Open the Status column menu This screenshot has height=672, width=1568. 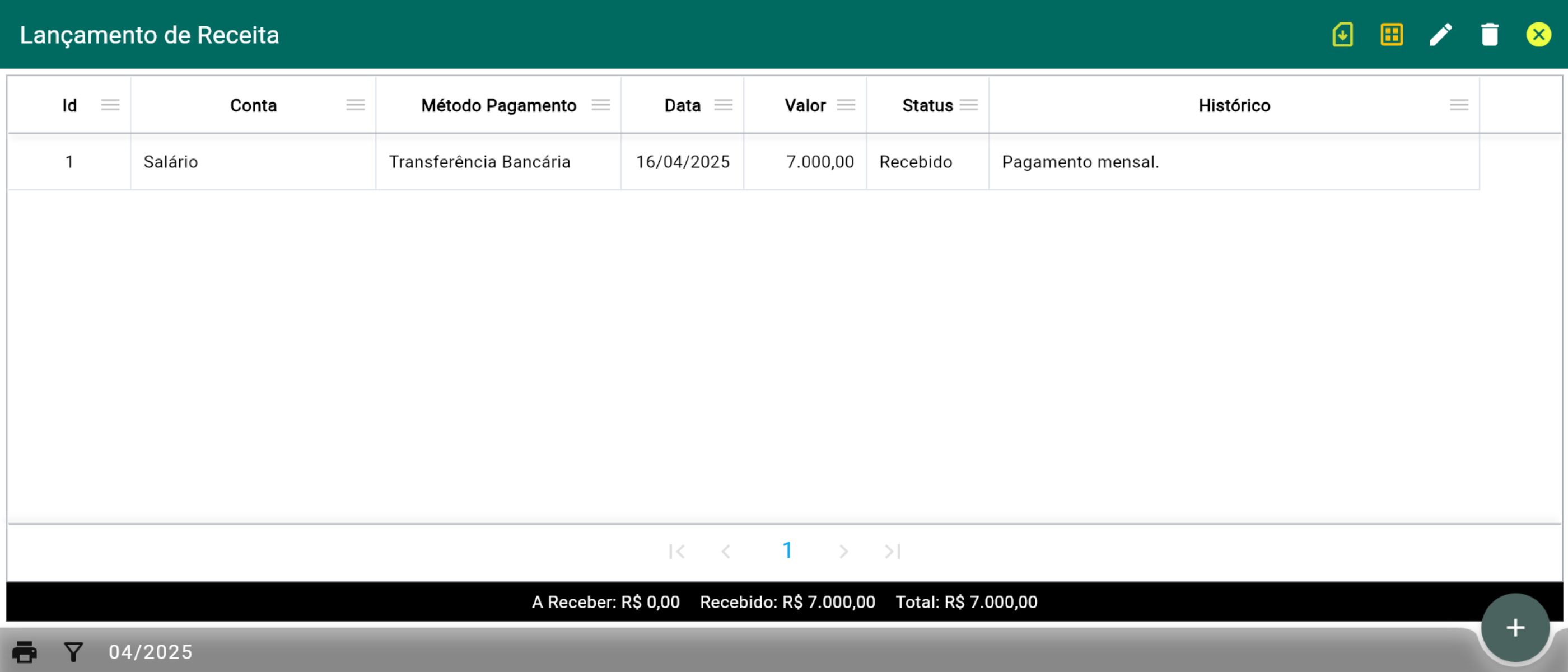(x=968, y=105)
